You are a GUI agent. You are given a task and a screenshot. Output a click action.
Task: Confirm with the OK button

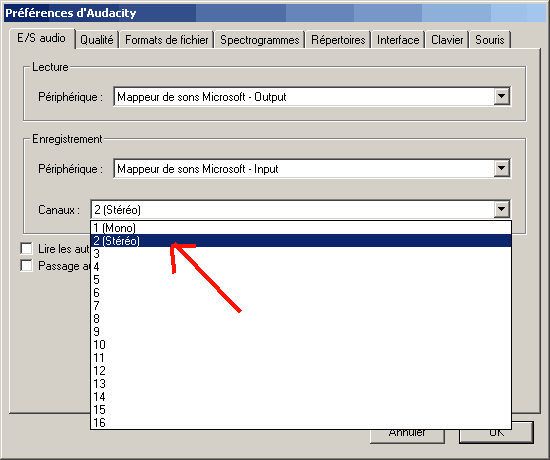click(496, 436)
